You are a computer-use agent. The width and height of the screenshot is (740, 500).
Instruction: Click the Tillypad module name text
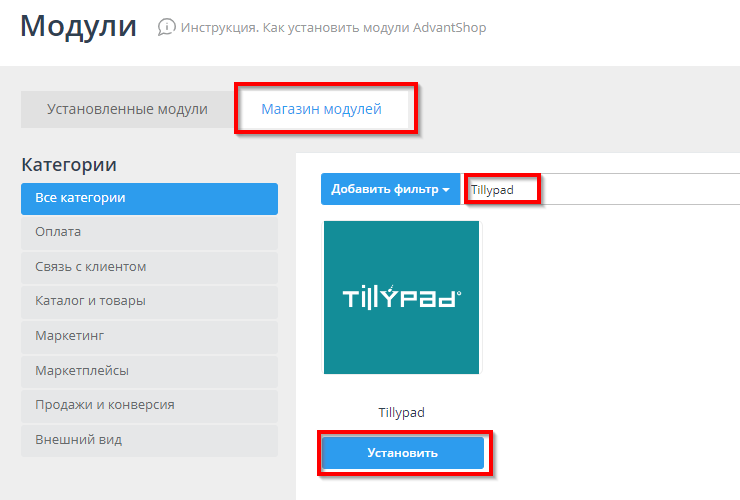[x=402, y=413]
